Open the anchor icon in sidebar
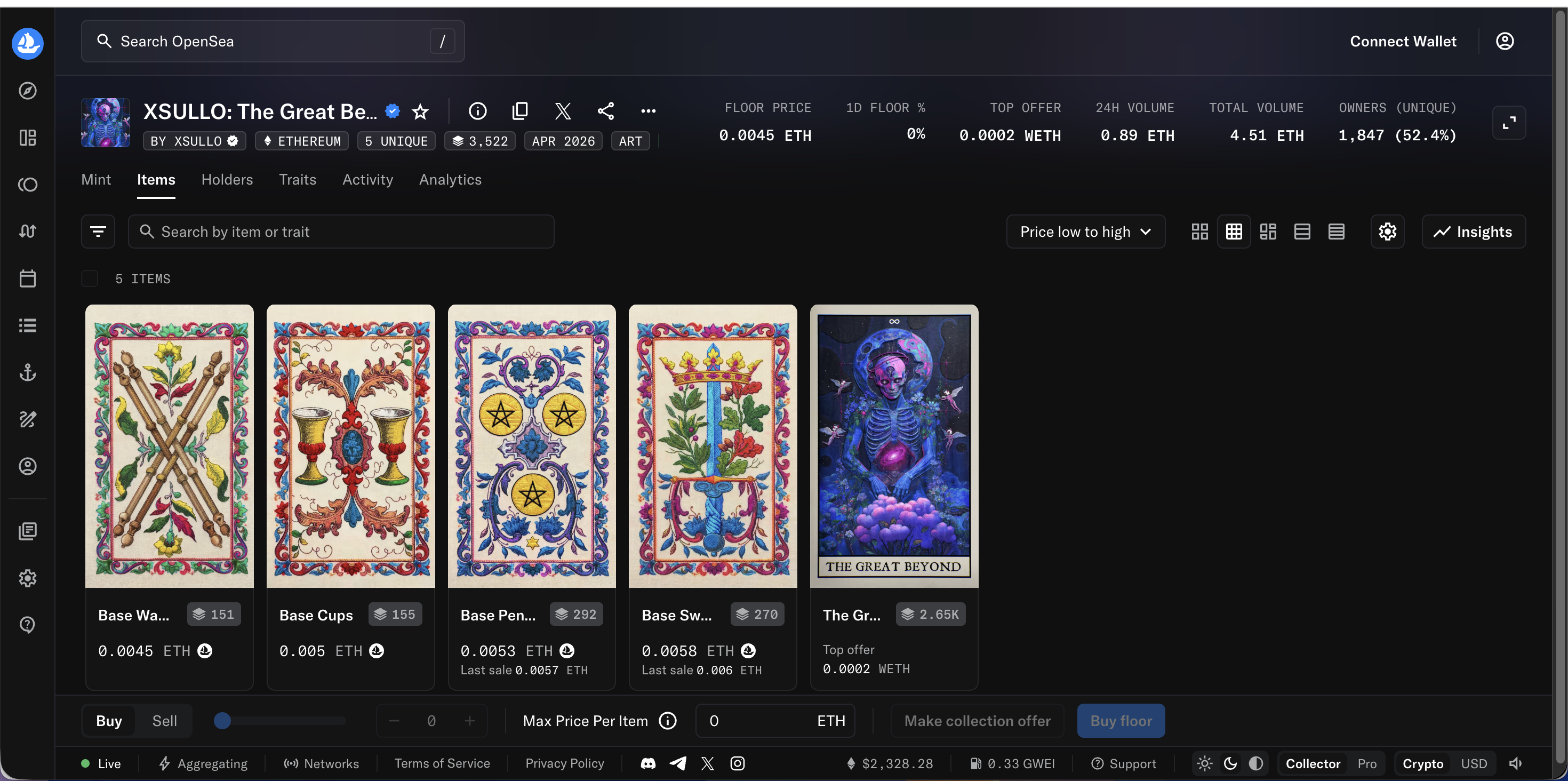1568x781 pixels. [27, 372]
